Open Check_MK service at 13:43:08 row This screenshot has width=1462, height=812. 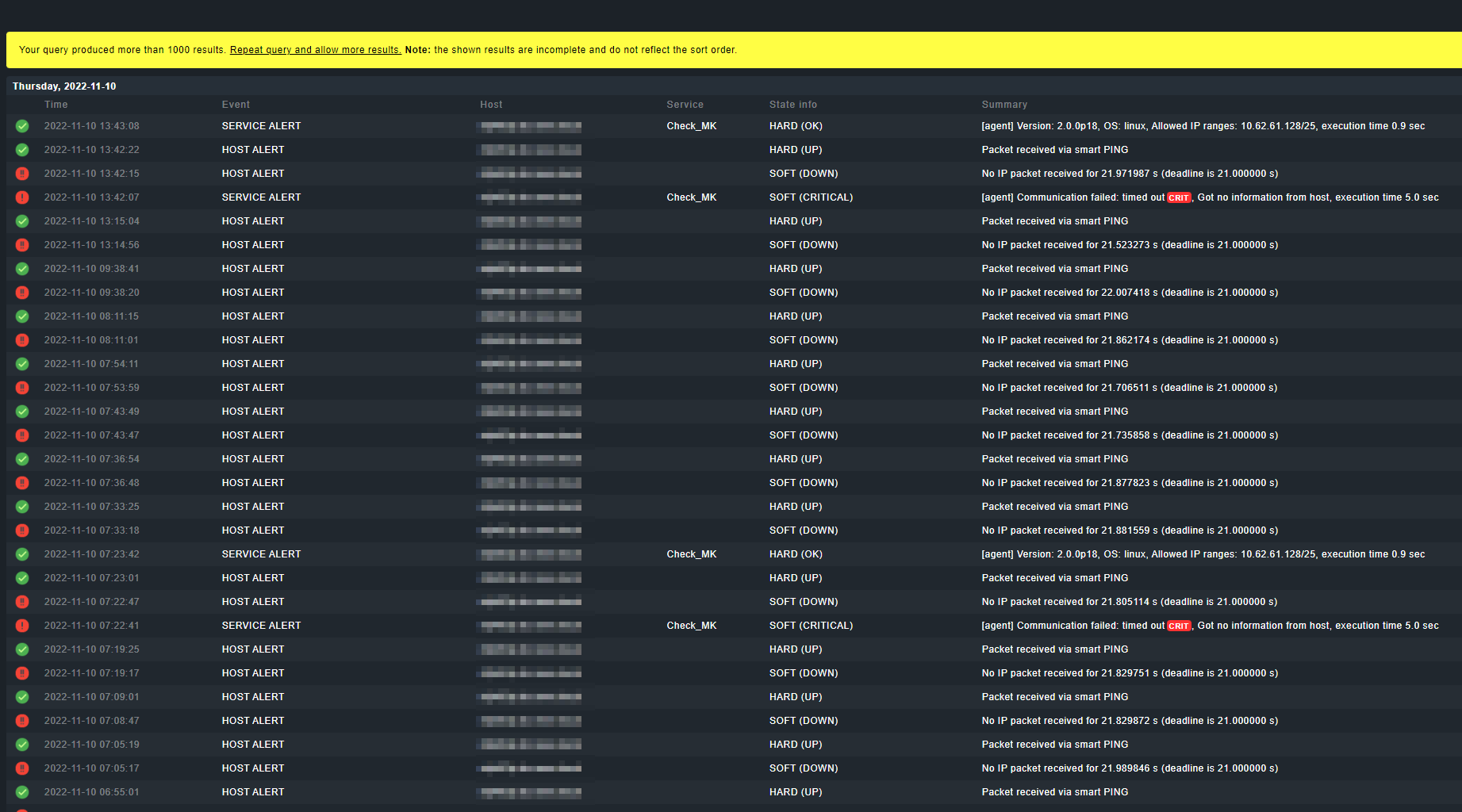[691, 126]
